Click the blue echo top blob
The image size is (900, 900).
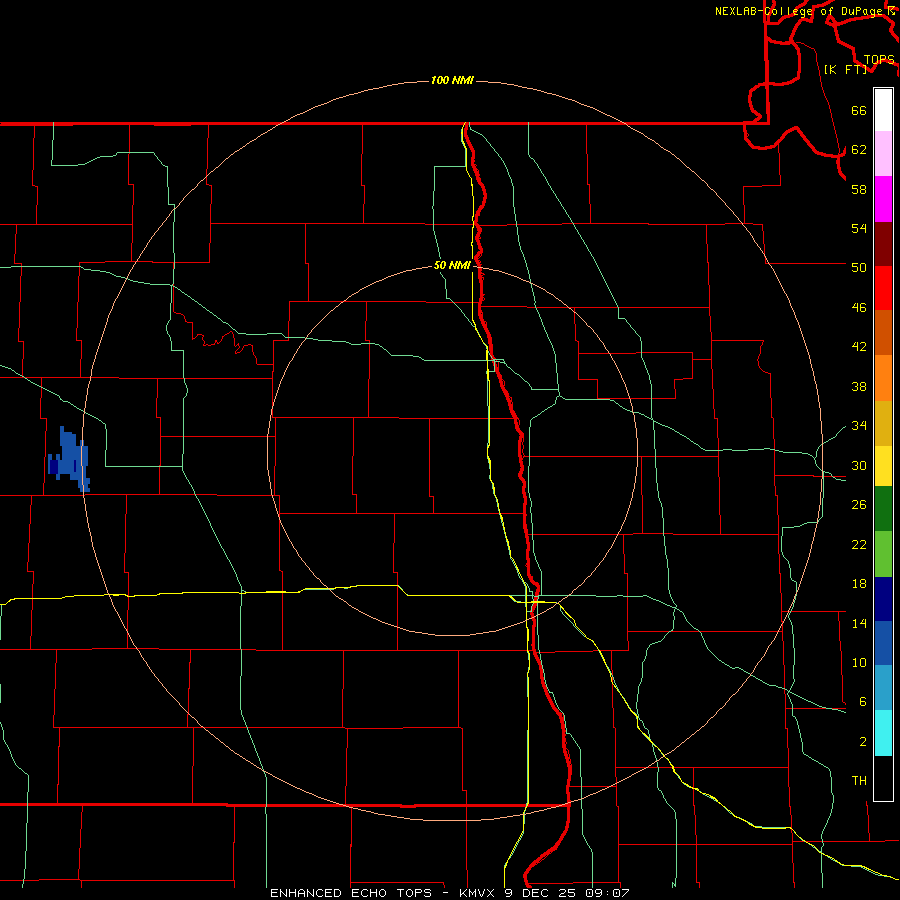69,459
